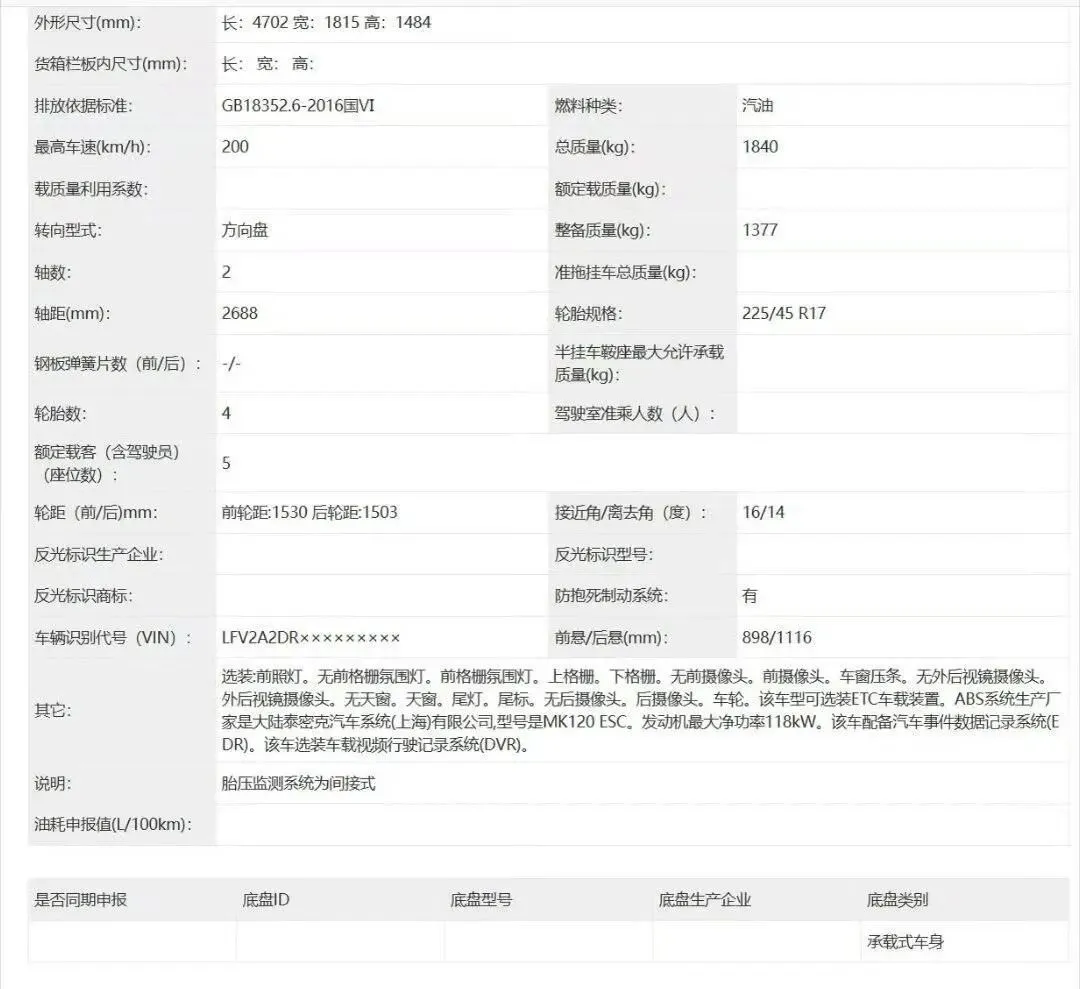The image size is (1080, 989).
Task: Click the 额定载质量(kg) label
Action: click(x=610, y=189)
